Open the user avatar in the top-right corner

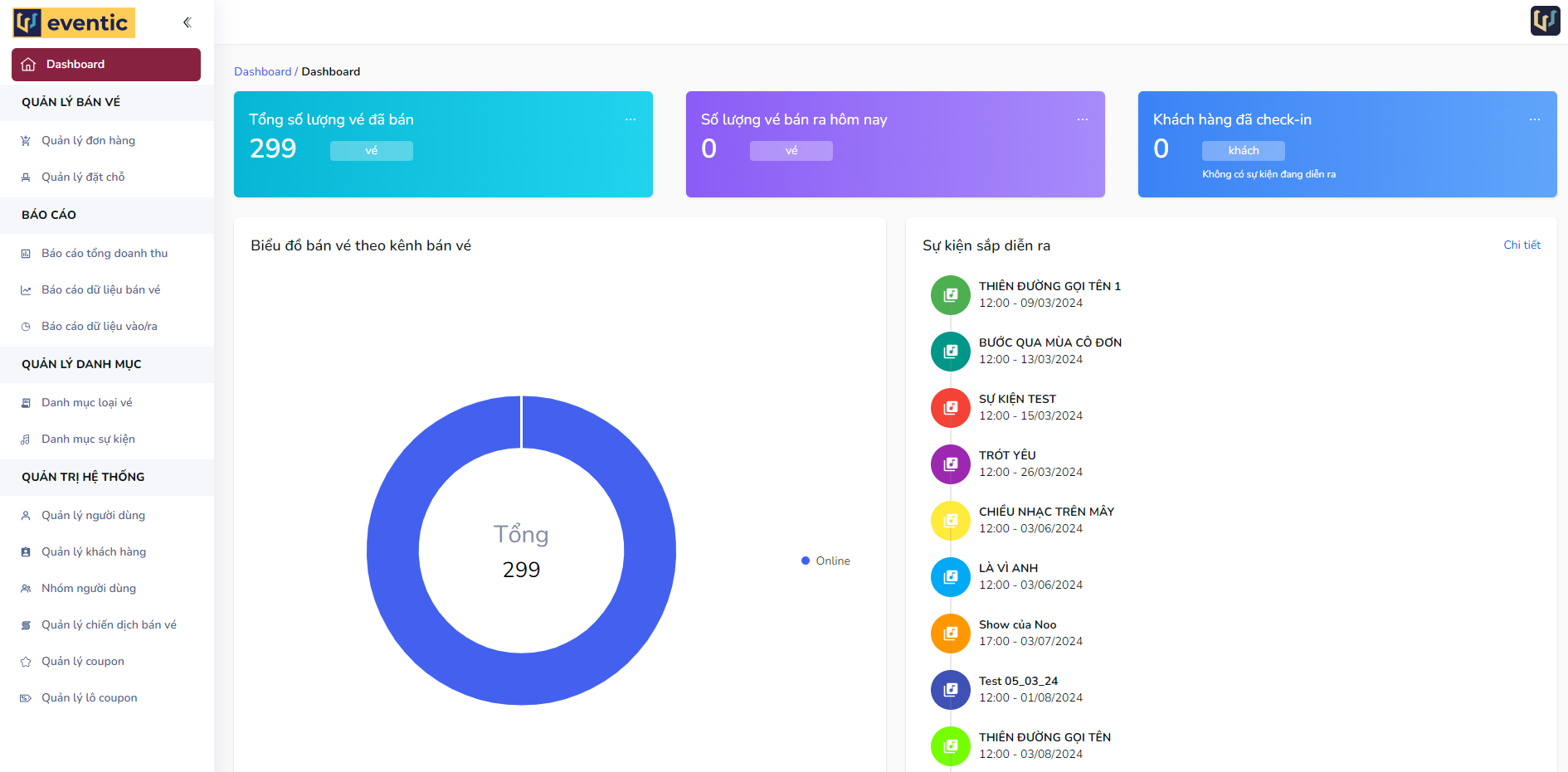1545,21
